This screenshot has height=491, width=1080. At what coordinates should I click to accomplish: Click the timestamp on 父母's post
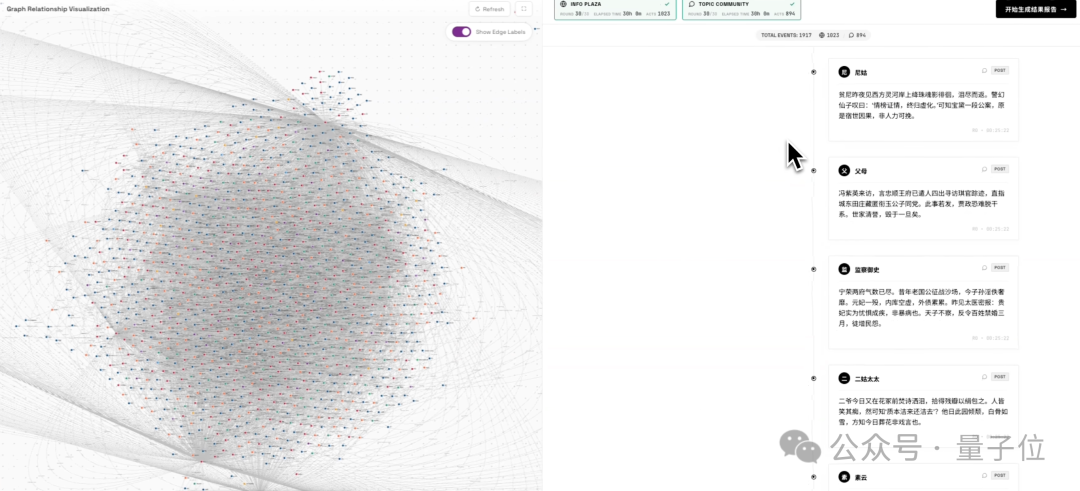[990, 229]
